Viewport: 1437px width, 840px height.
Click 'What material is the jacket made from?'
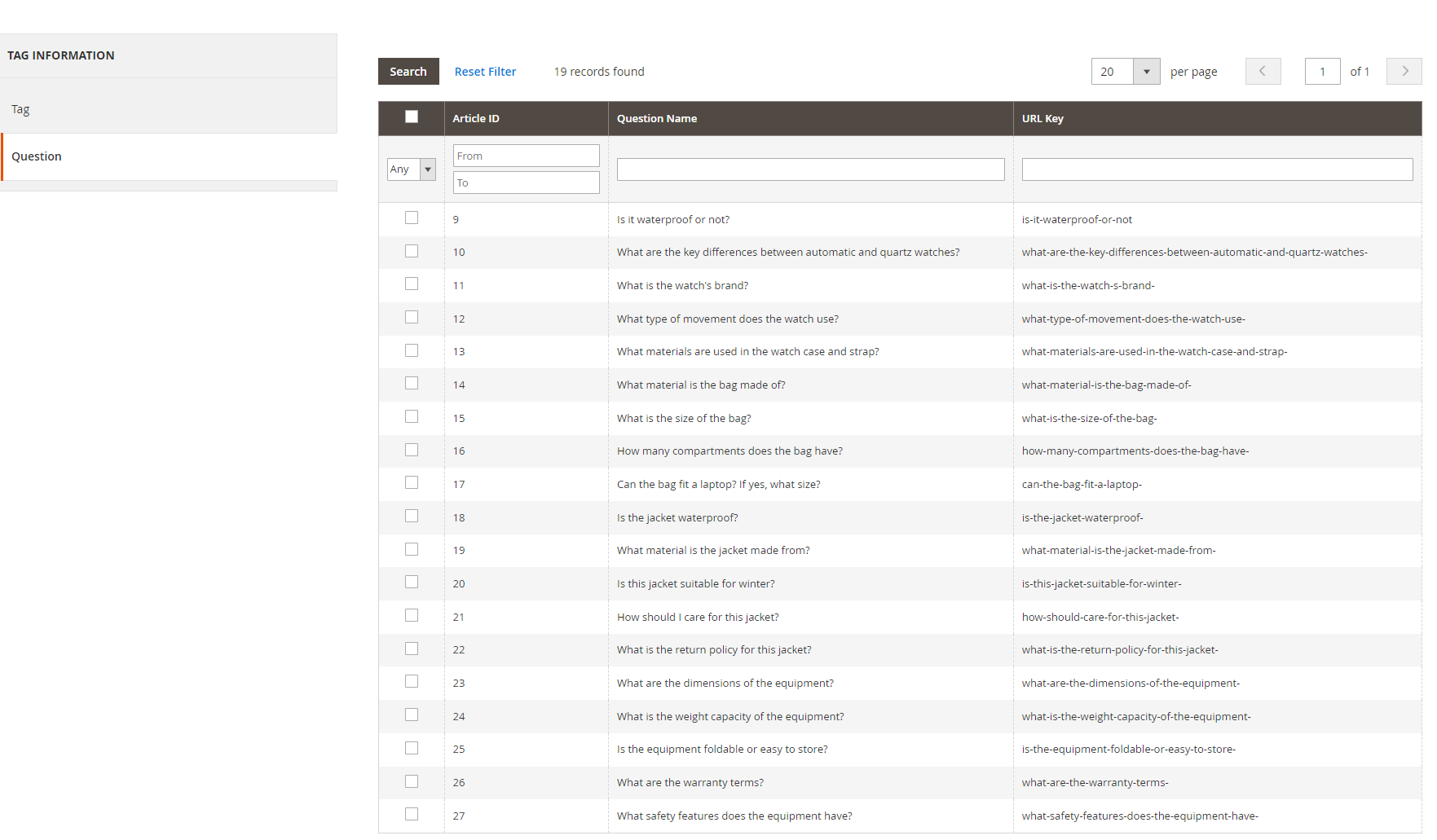pos(713,550)
